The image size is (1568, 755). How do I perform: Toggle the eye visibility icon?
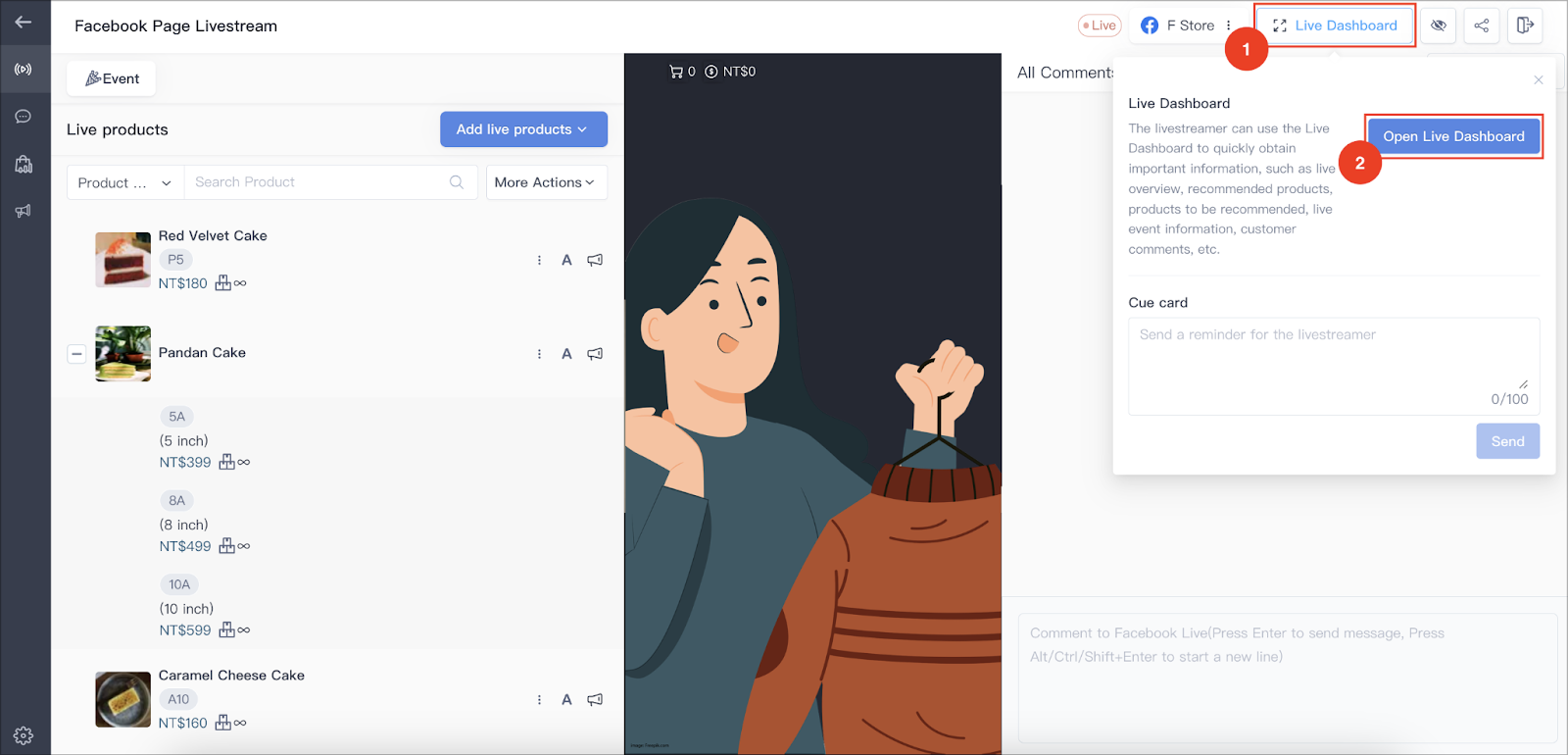1439,25
